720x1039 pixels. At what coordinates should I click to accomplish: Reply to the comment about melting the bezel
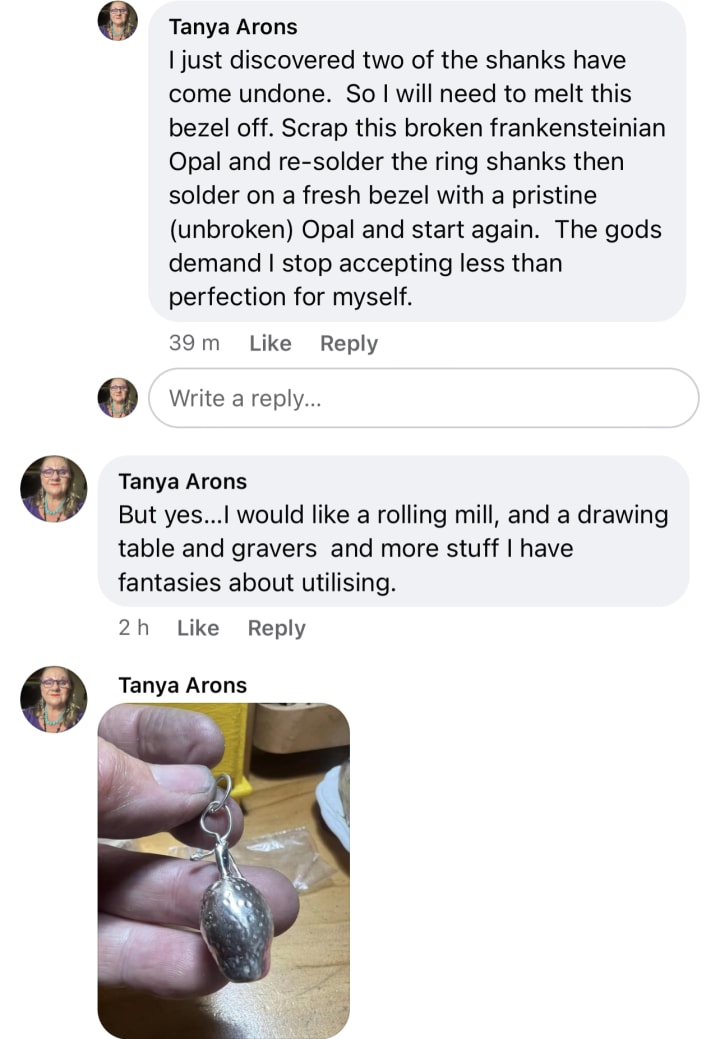click(348, 343)
